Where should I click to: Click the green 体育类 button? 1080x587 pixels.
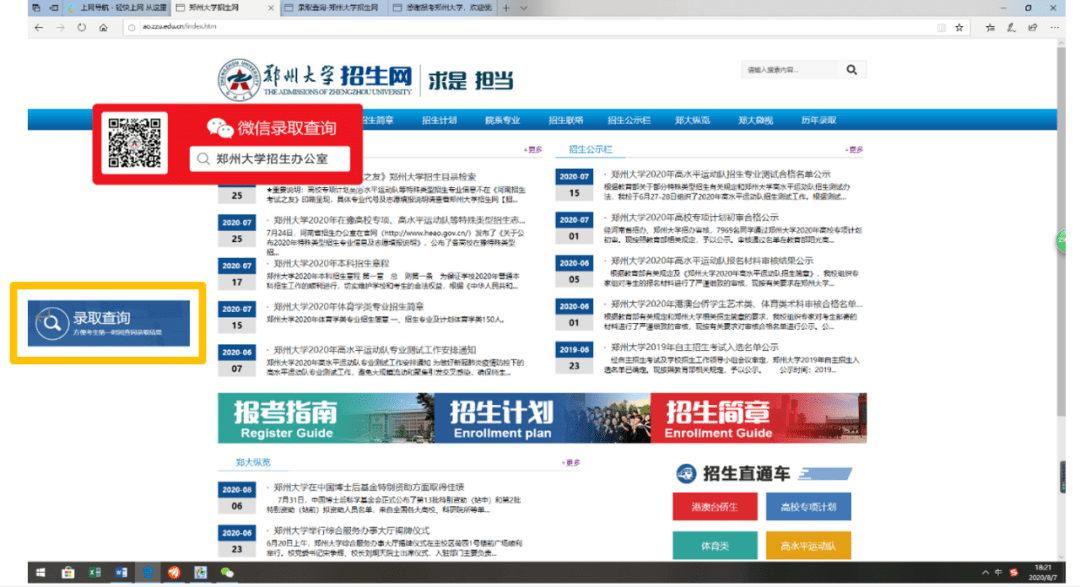[714, 546]
